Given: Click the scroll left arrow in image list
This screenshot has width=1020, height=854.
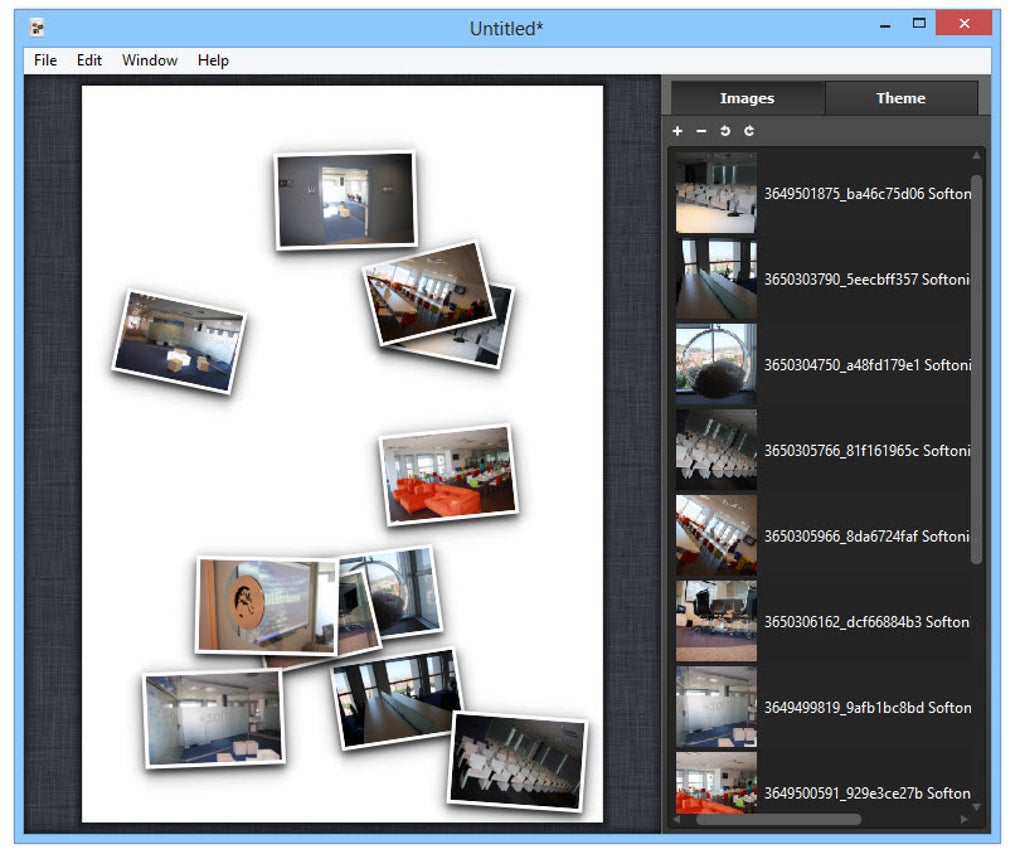Looking at the screenshot, I should [677, 820].
